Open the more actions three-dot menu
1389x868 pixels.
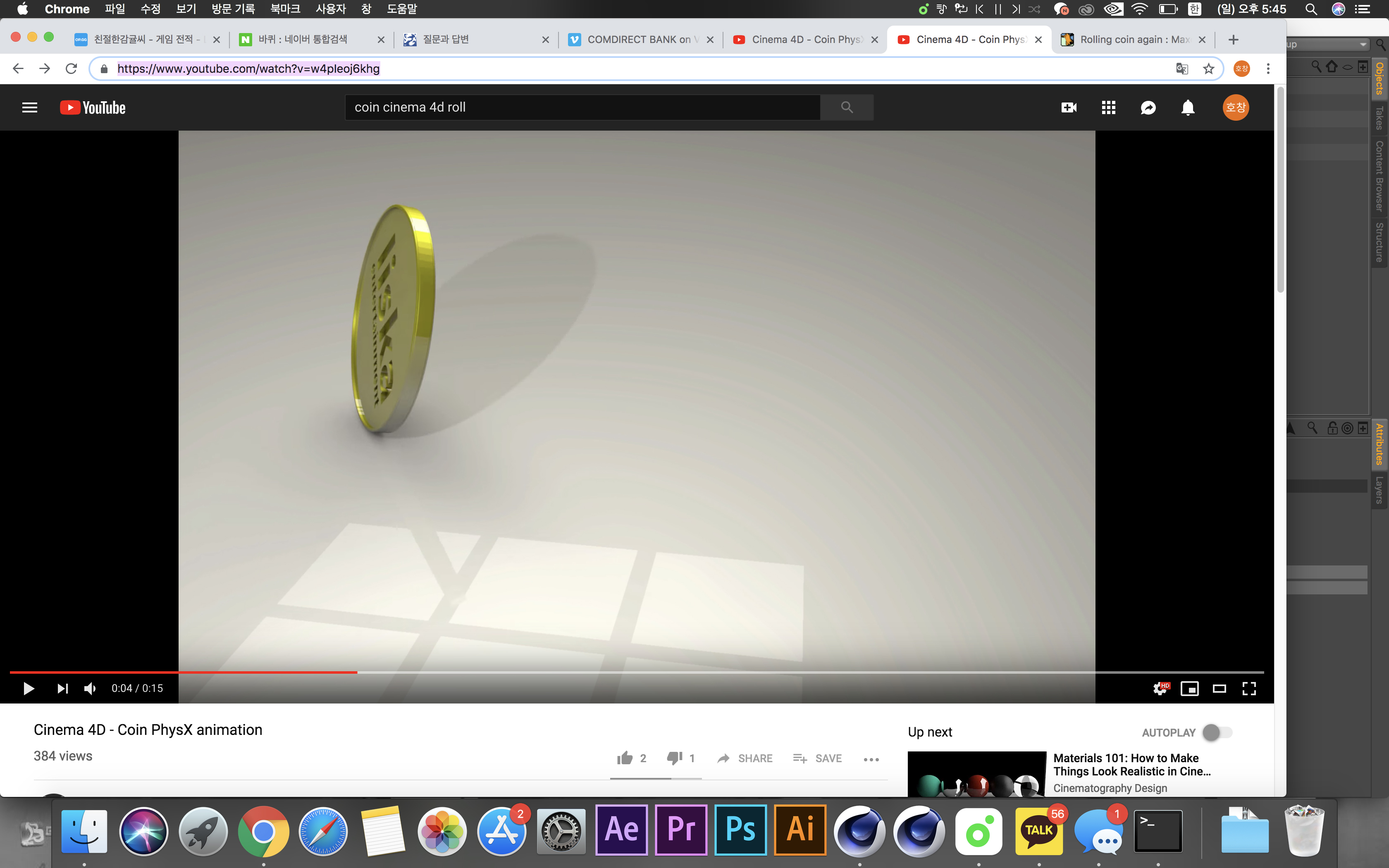871,759
